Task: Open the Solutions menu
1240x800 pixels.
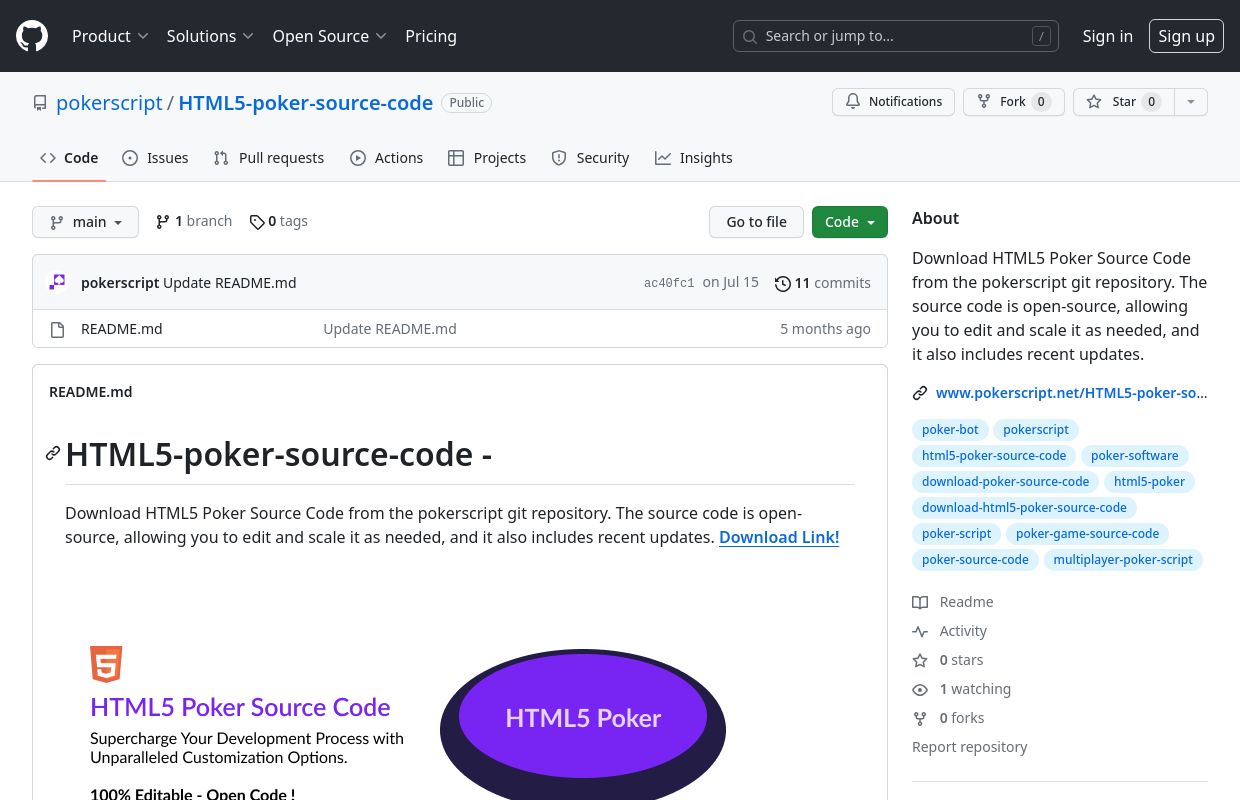Action: (210, 36)
